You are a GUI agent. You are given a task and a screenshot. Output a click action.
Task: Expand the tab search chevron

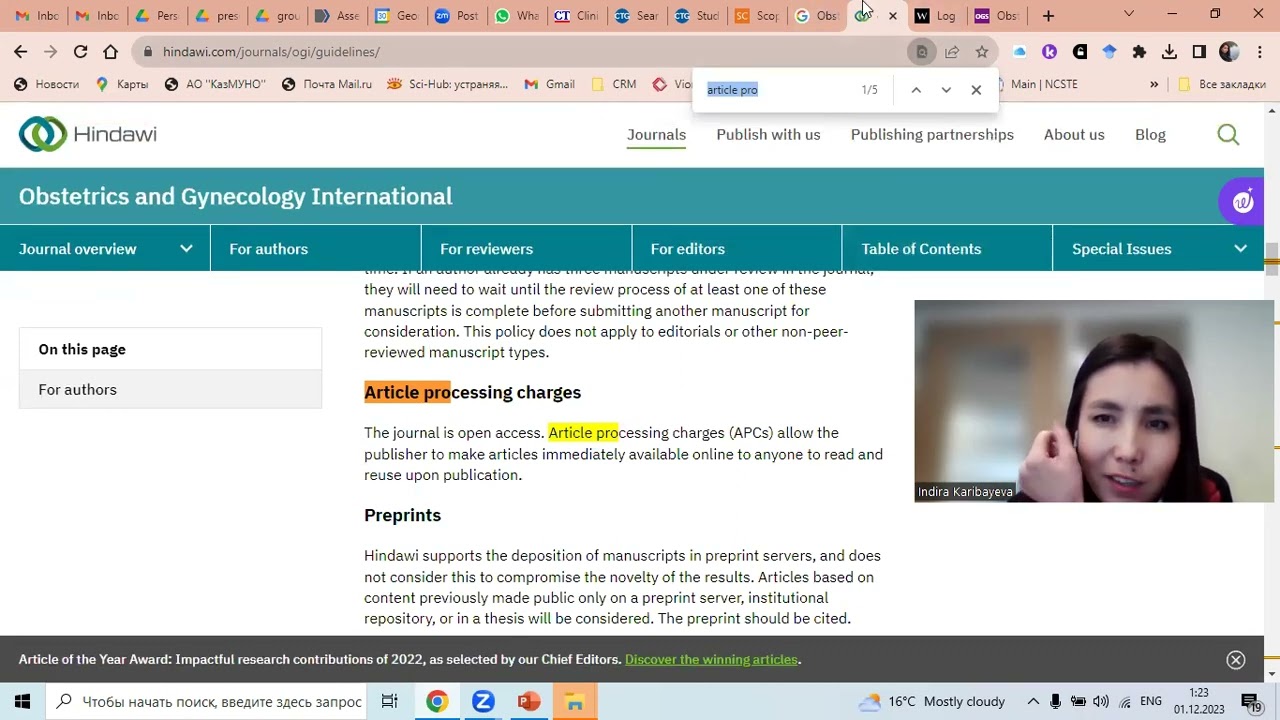click(1129, 15)
